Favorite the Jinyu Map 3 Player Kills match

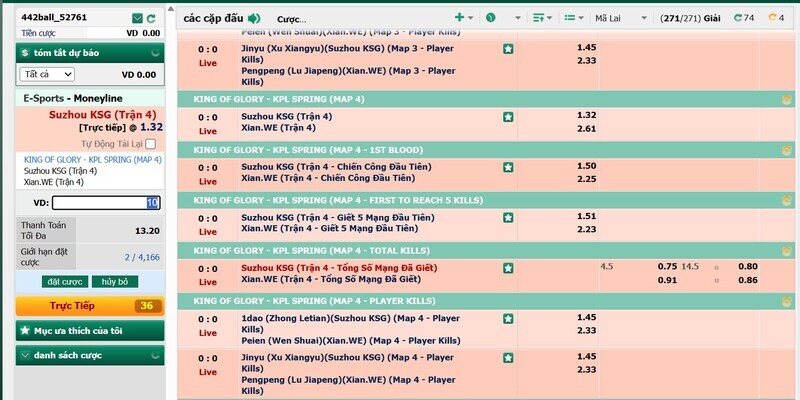pyautogui.click(x=508, y=49)
